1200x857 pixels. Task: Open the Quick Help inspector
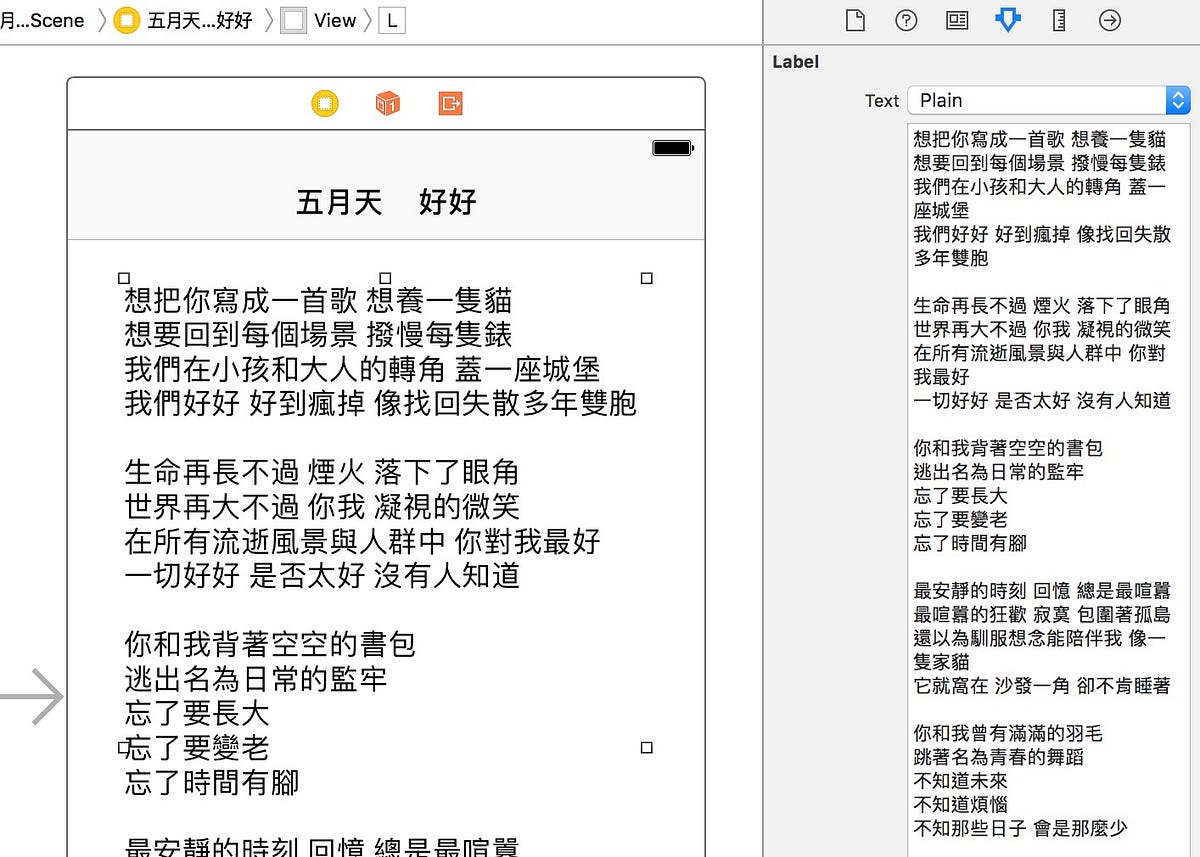coord(906,20)
